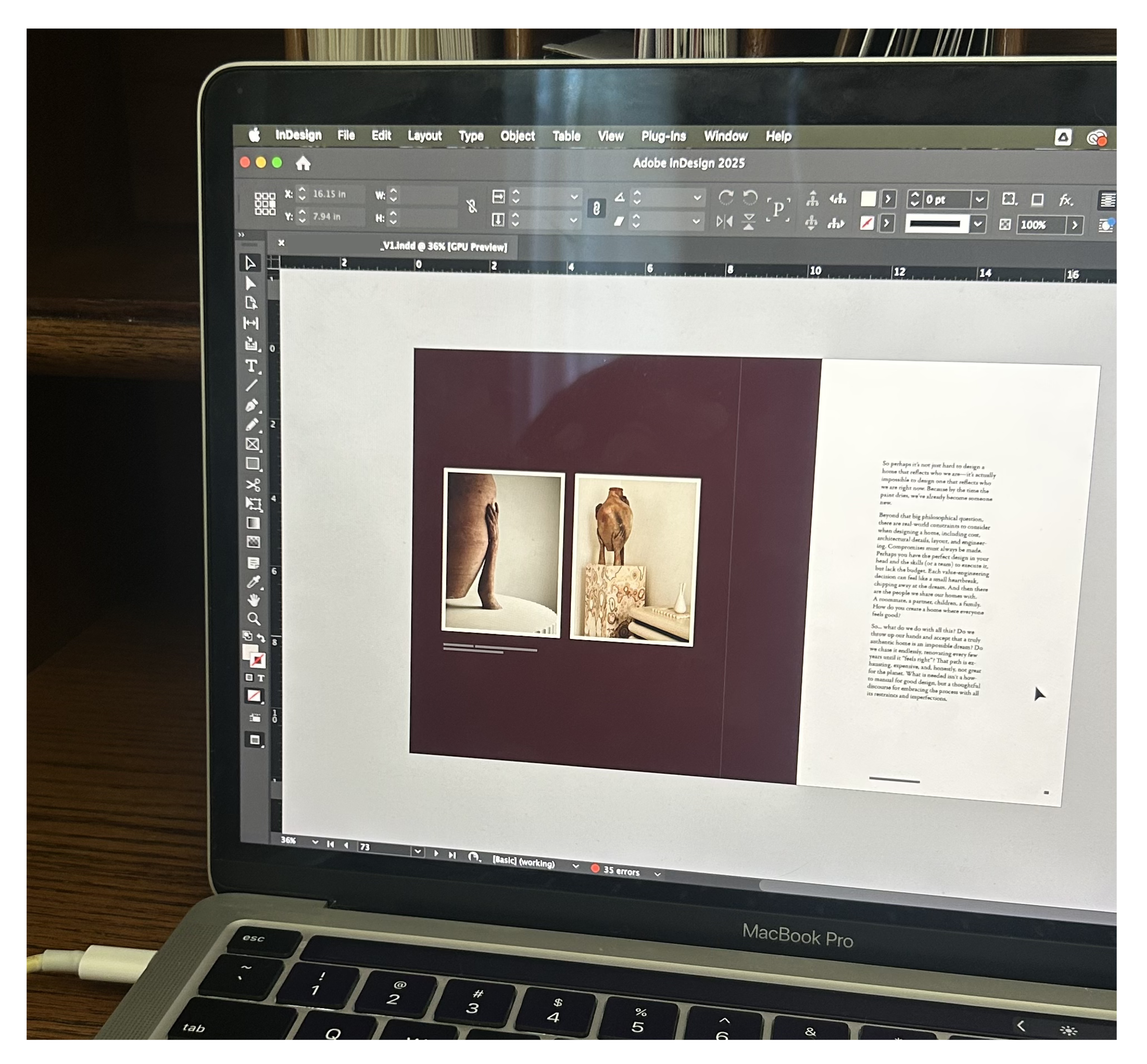The width and height of the screenshot is (1147, 1064).
Task: Open stroke weight dropdown next to 0 pt
Action: 979,200
